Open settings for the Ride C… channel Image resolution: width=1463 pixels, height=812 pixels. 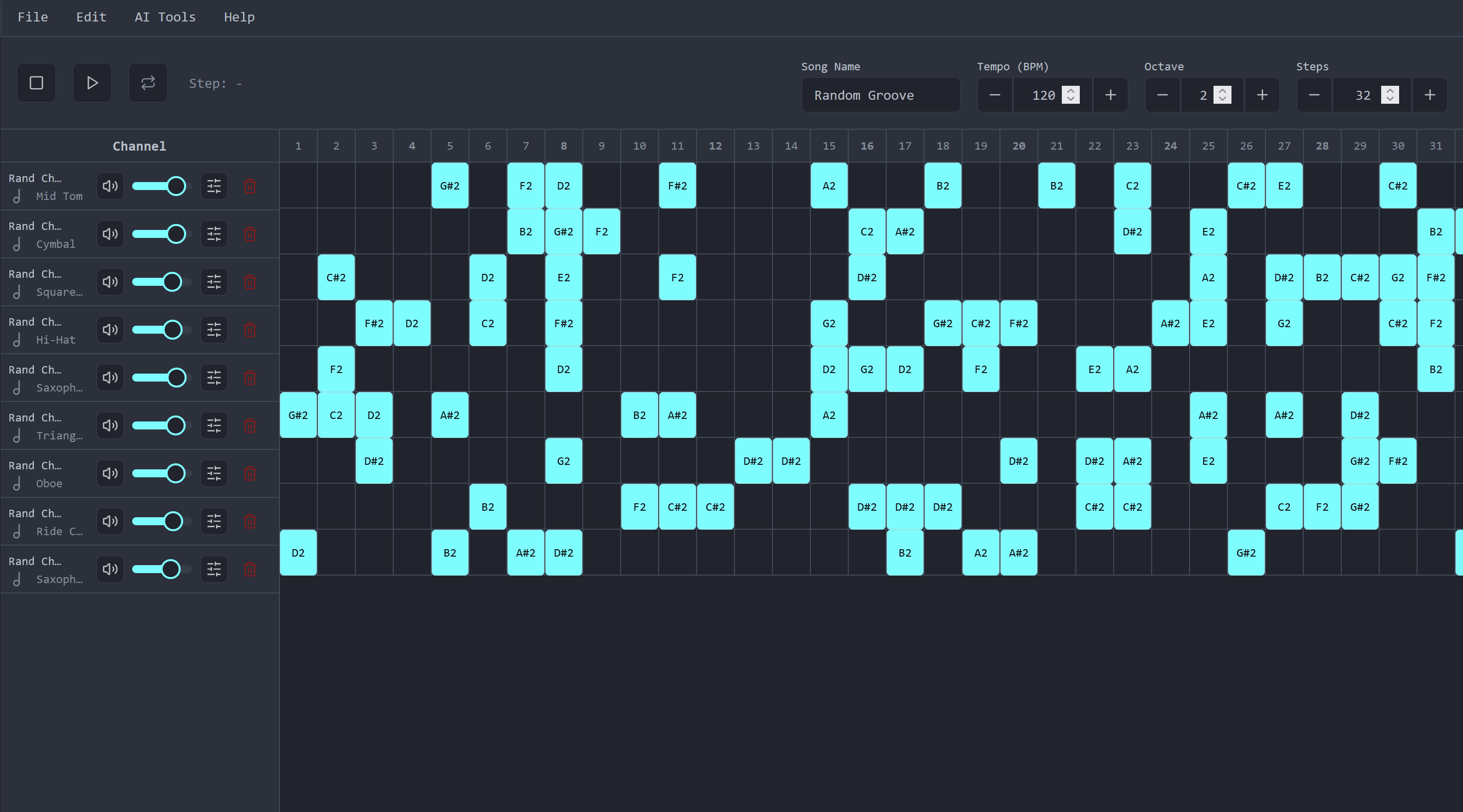[x=214, y=521]
